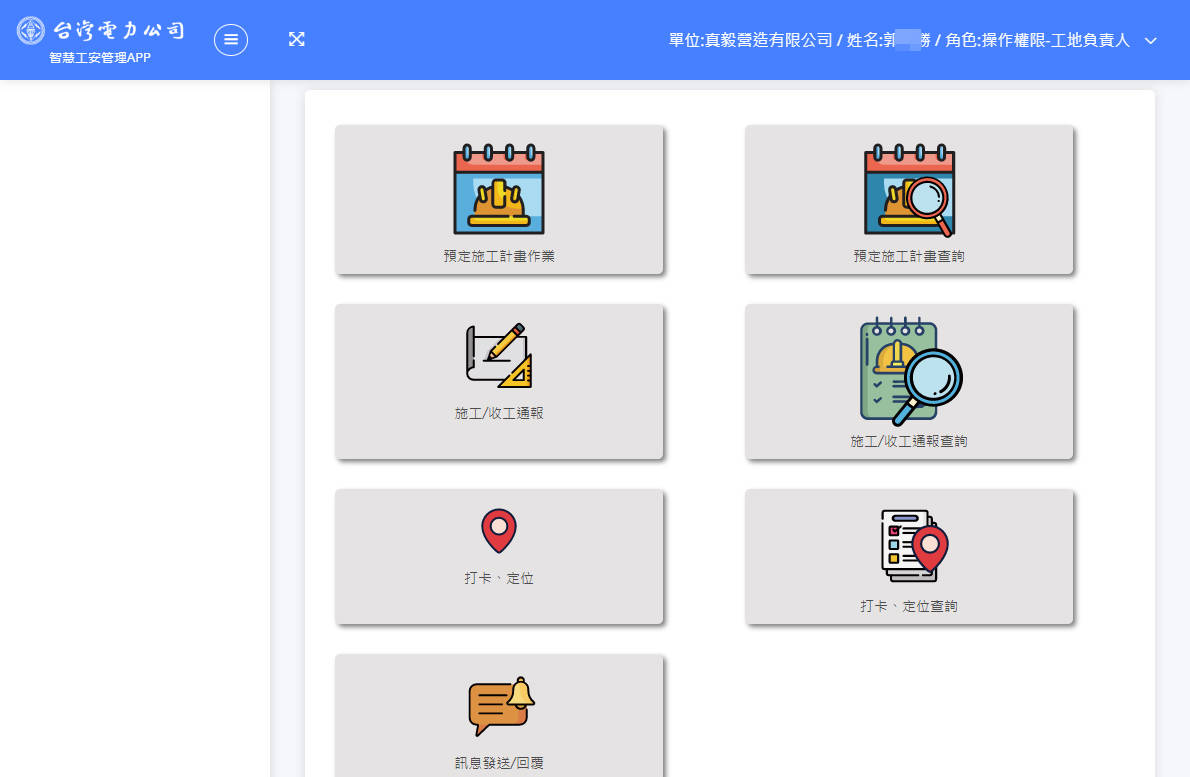Open the user info text 單位:真毅營造有限公司

pos(750,40)
